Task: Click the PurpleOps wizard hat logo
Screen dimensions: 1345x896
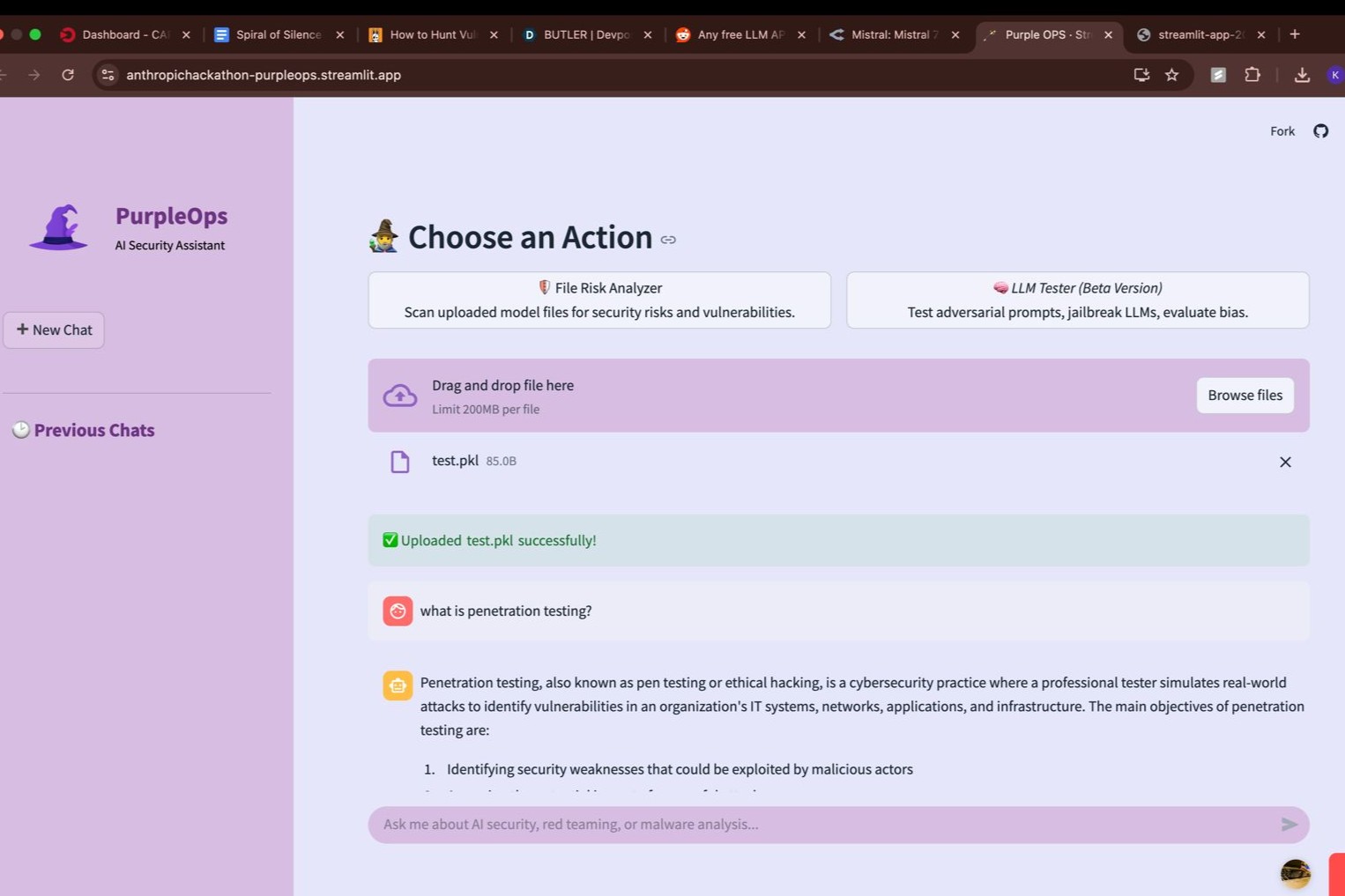Action: 59,227
